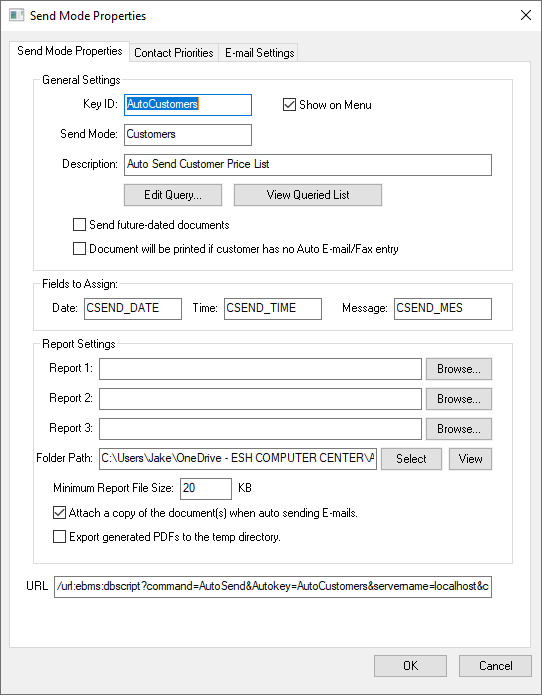
Task: Enable Send future-dated documents option
Action: pos(79,225)
